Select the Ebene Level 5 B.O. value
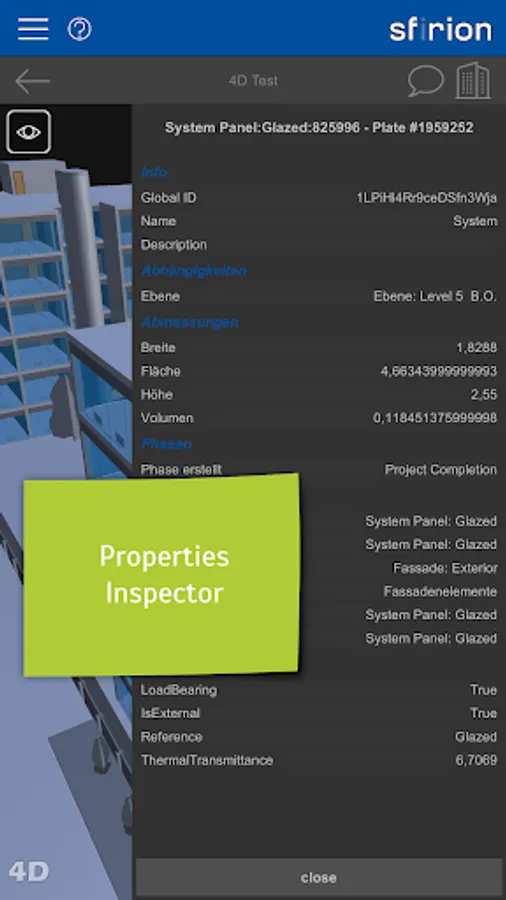The image size is (506, 900). click(x=435, y=296)
